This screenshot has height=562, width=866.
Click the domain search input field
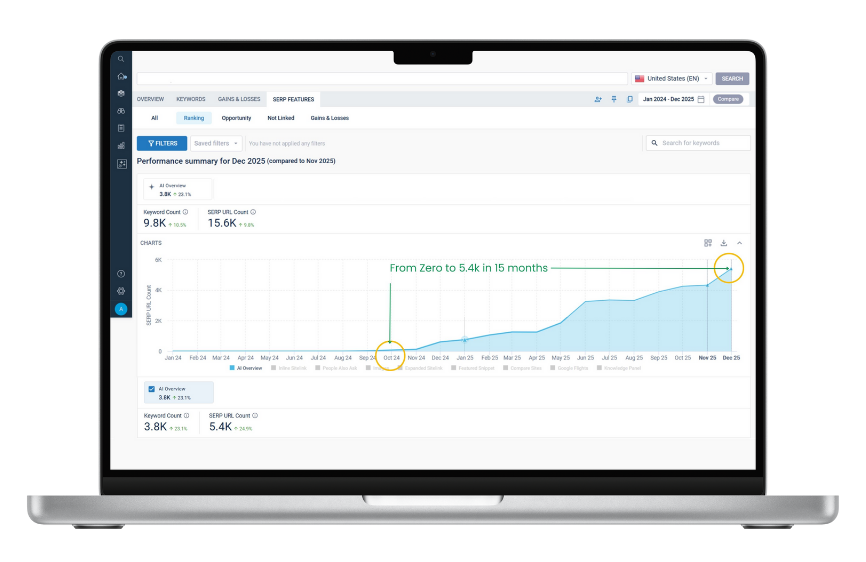click(382, 78)
